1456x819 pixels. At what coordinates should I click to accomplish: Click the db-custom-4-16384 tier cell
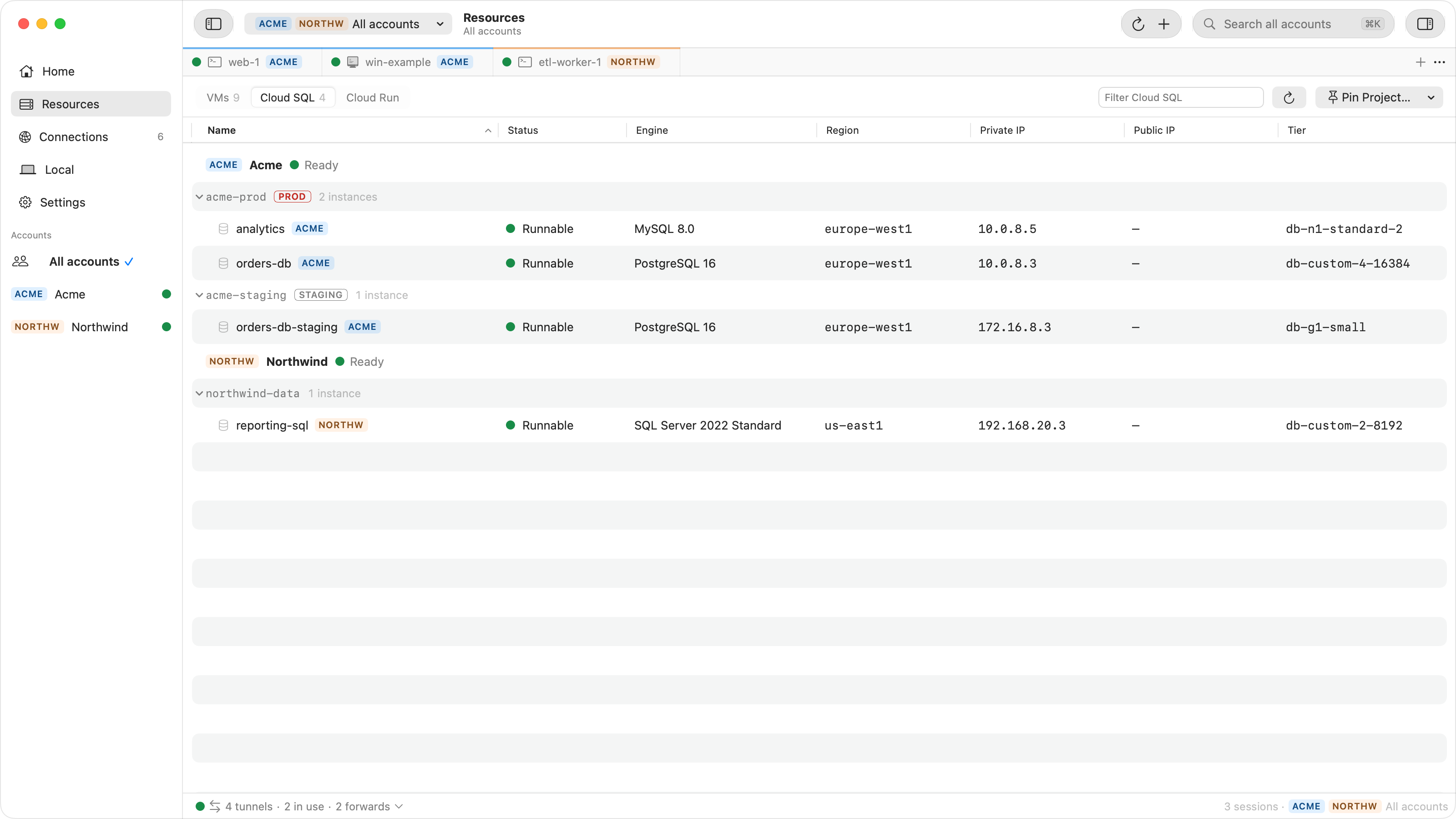pyautogui.click(x=1347, y=263)
